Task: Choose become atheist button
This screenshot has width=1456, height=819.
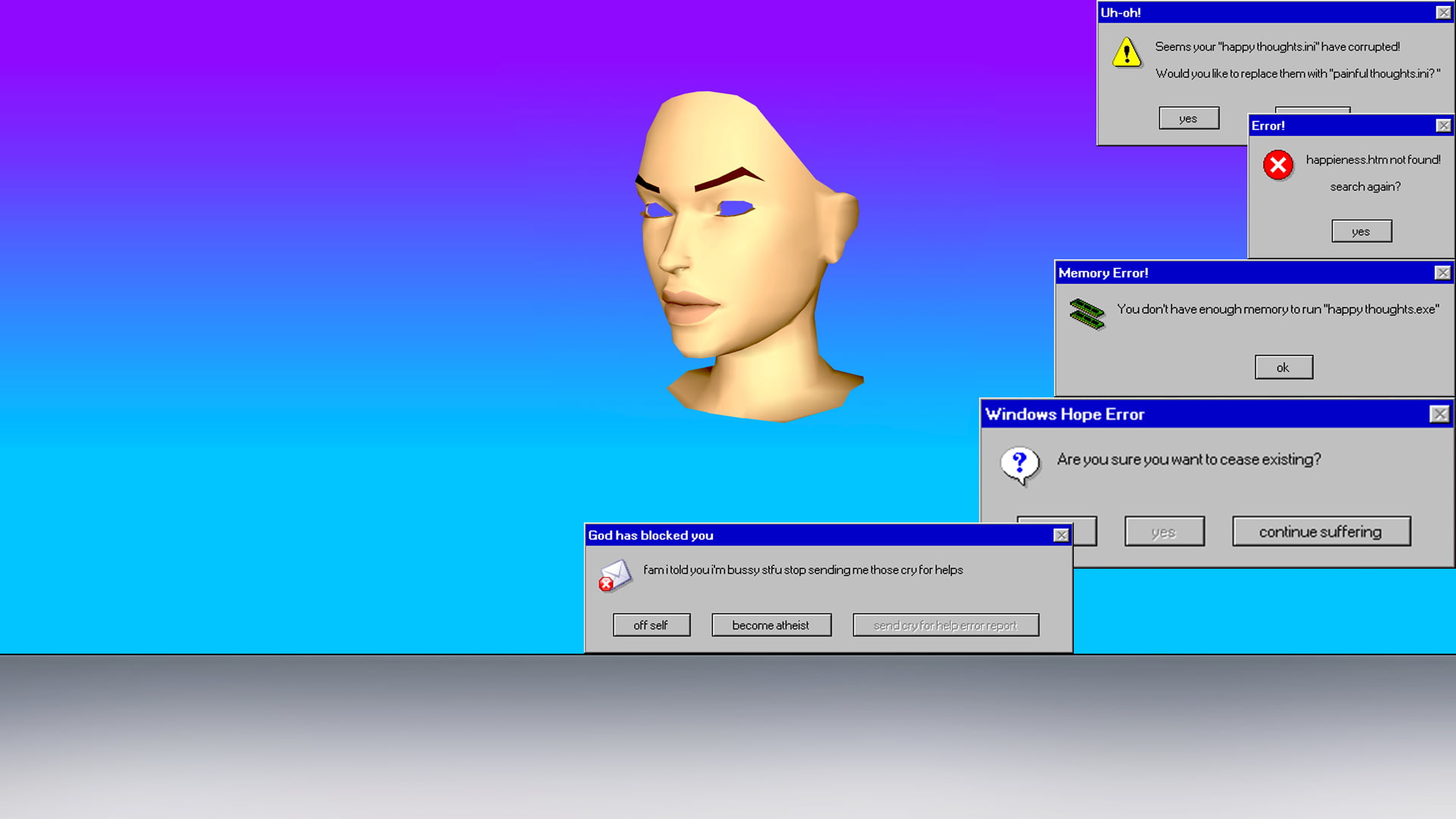Action: point(771,625)
